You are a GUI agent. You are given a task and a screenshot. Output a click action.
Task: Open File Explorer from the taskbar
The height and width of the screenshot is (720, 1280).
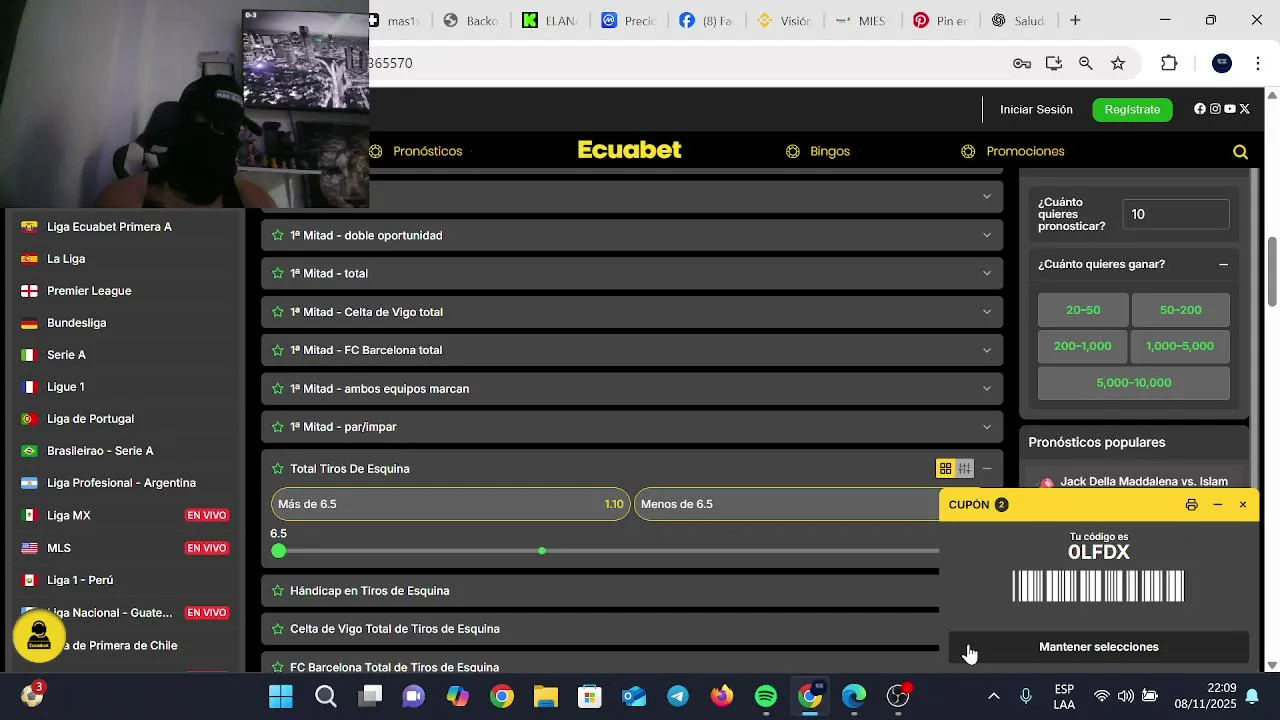point(546,696)
